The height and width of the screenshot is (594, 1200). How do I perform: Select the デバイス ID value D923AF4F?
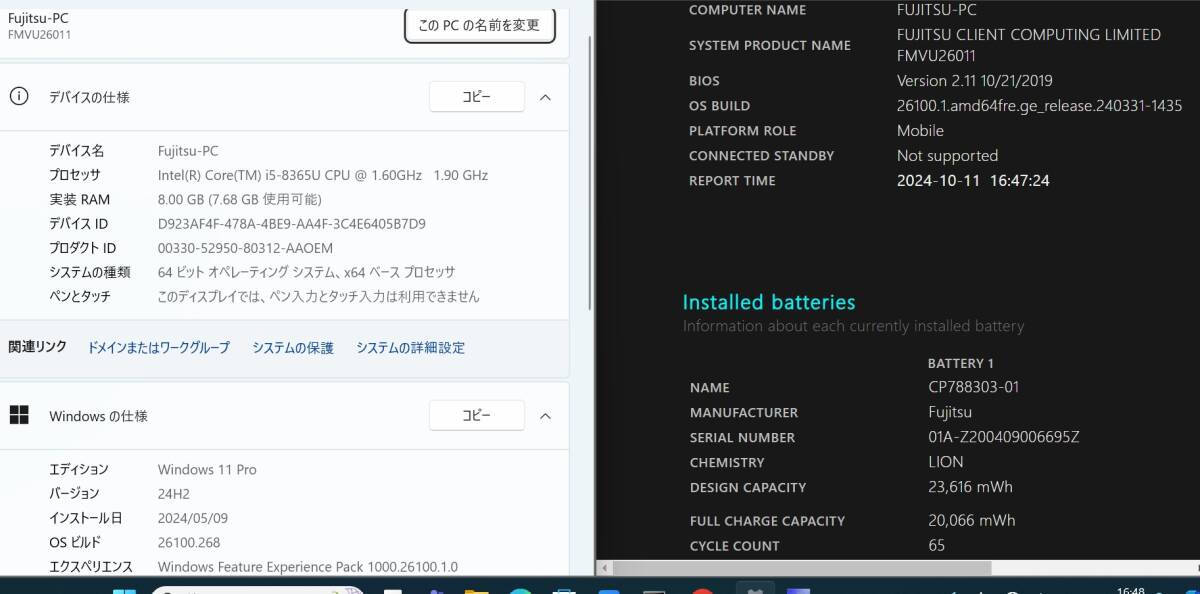click(292, 224)
